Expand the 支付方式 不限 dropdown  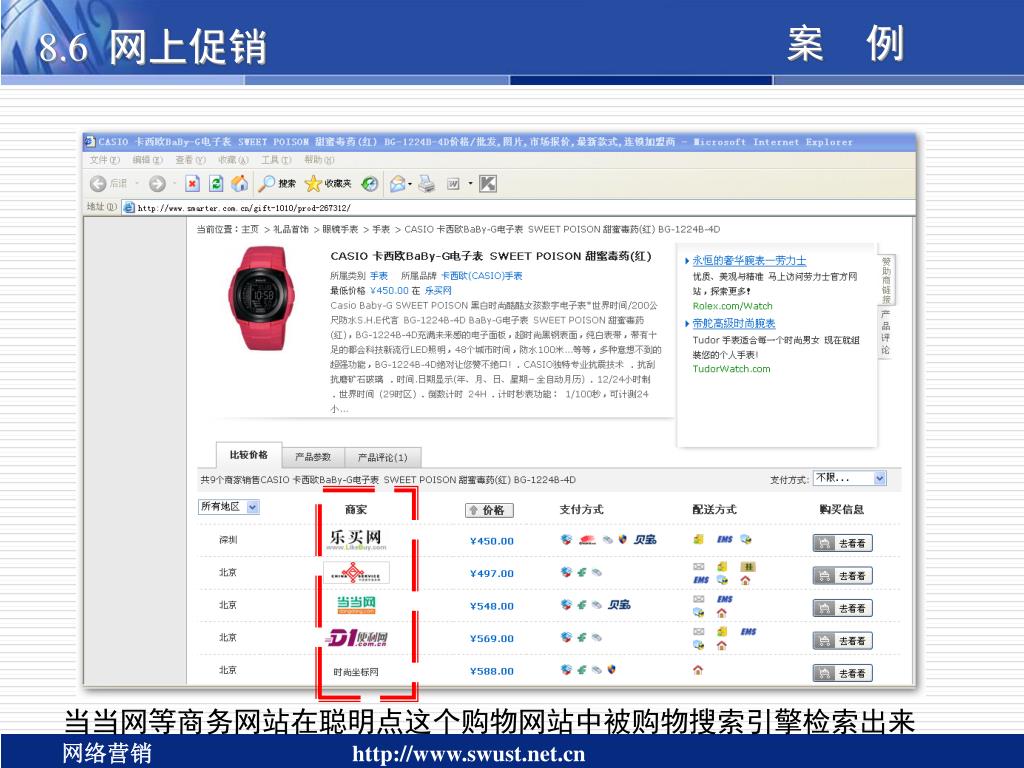(850, 478)
